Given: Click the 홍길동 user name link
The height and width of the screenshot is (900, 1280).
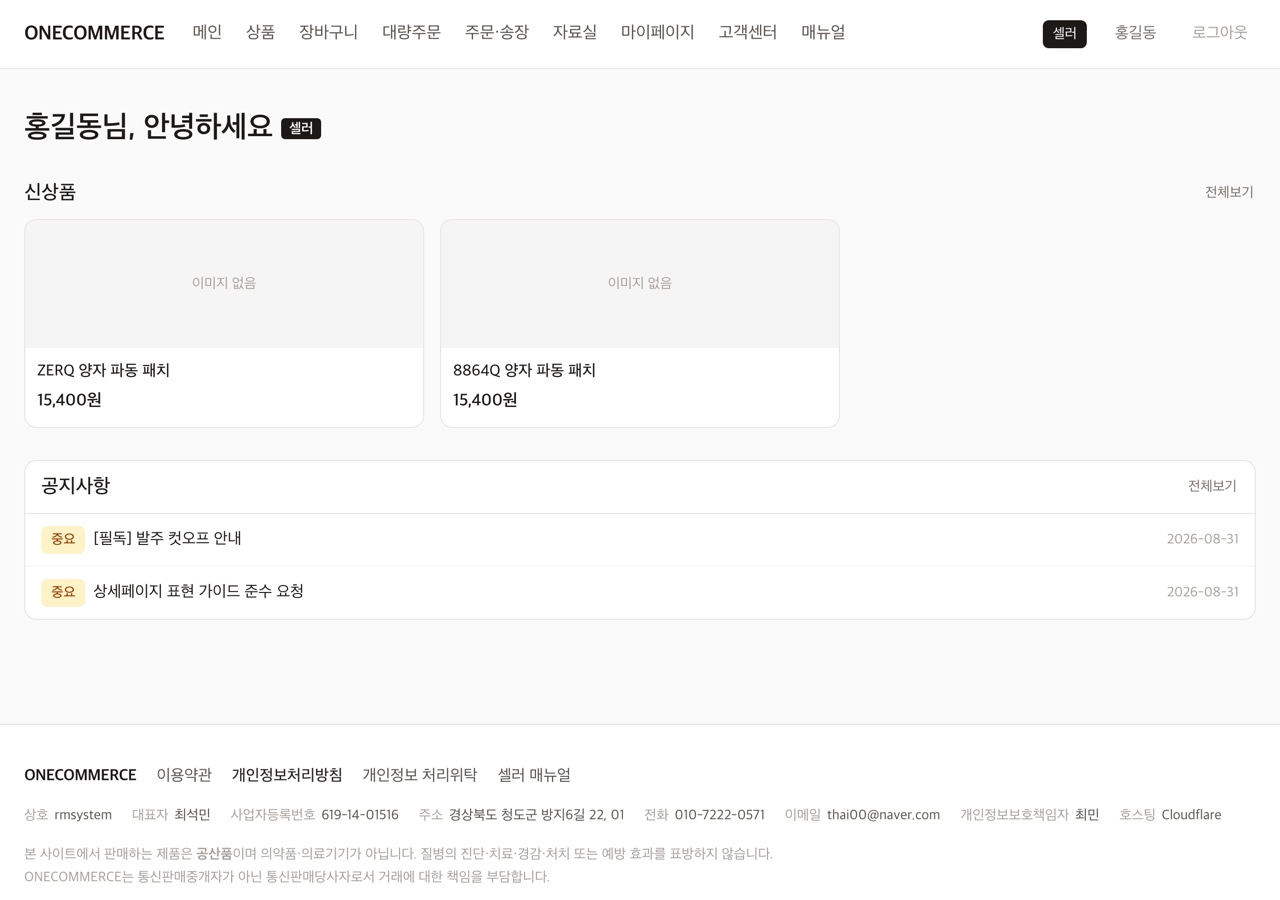Looking at the screenshot, I should pyautogui.click(x=1135, y=33).
